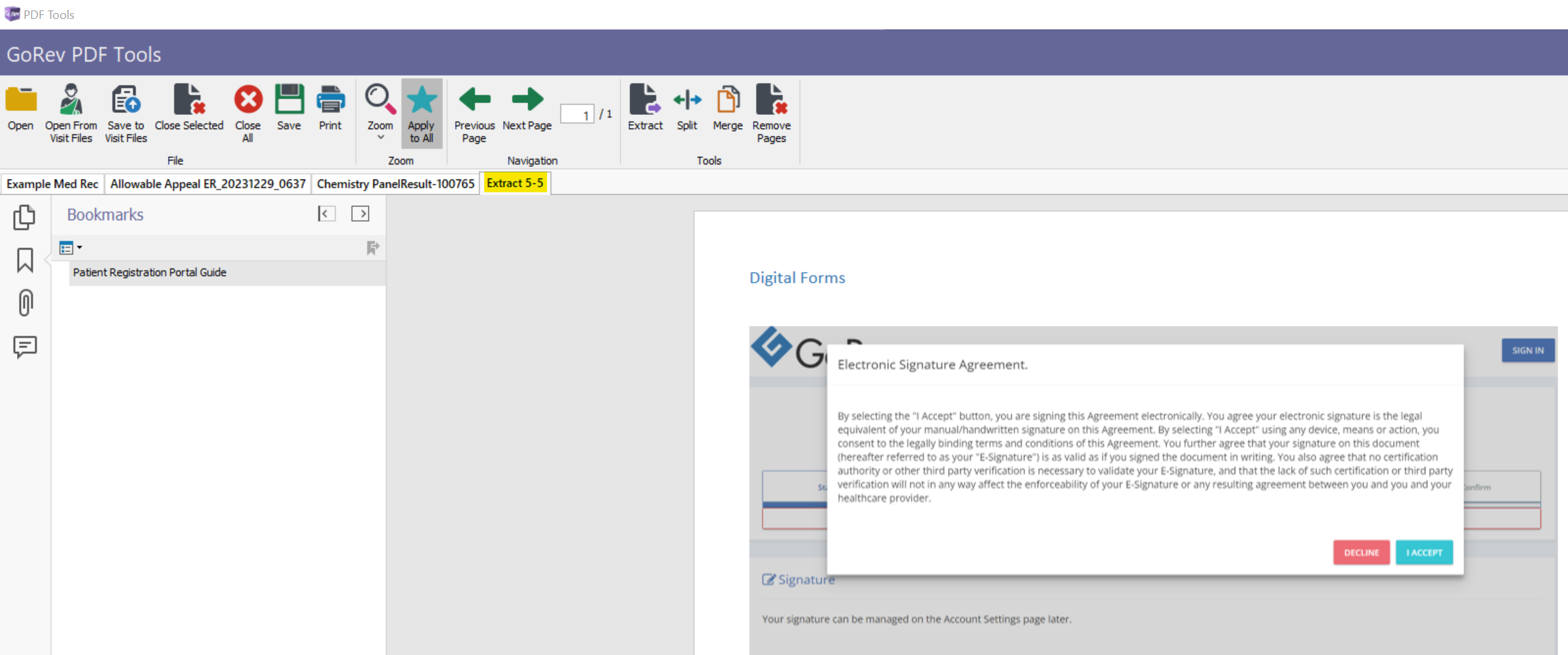The height and width of the screenshot is (655, 1568).
Task: Go to Next Page arrow
Action: click(527, 108)
